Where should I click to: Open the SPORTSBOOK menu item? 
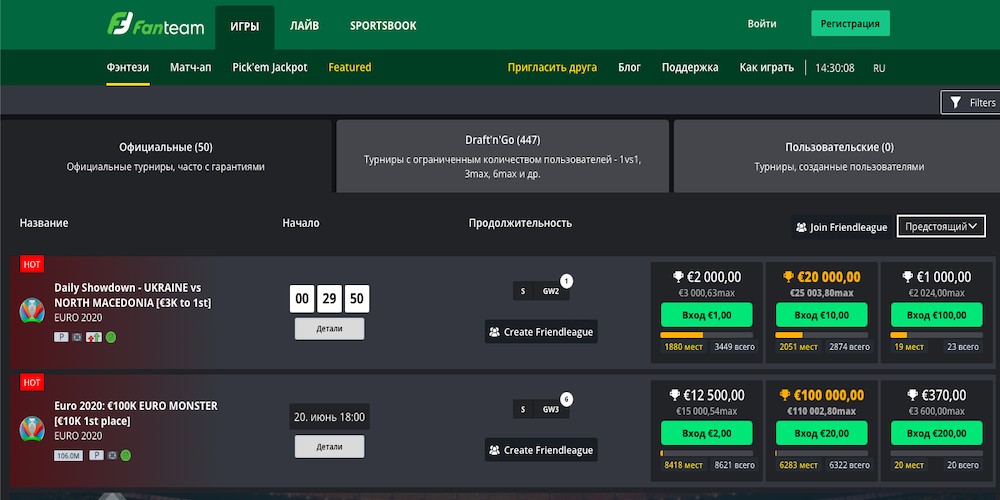pyautogui.click(x=383, y=25)
